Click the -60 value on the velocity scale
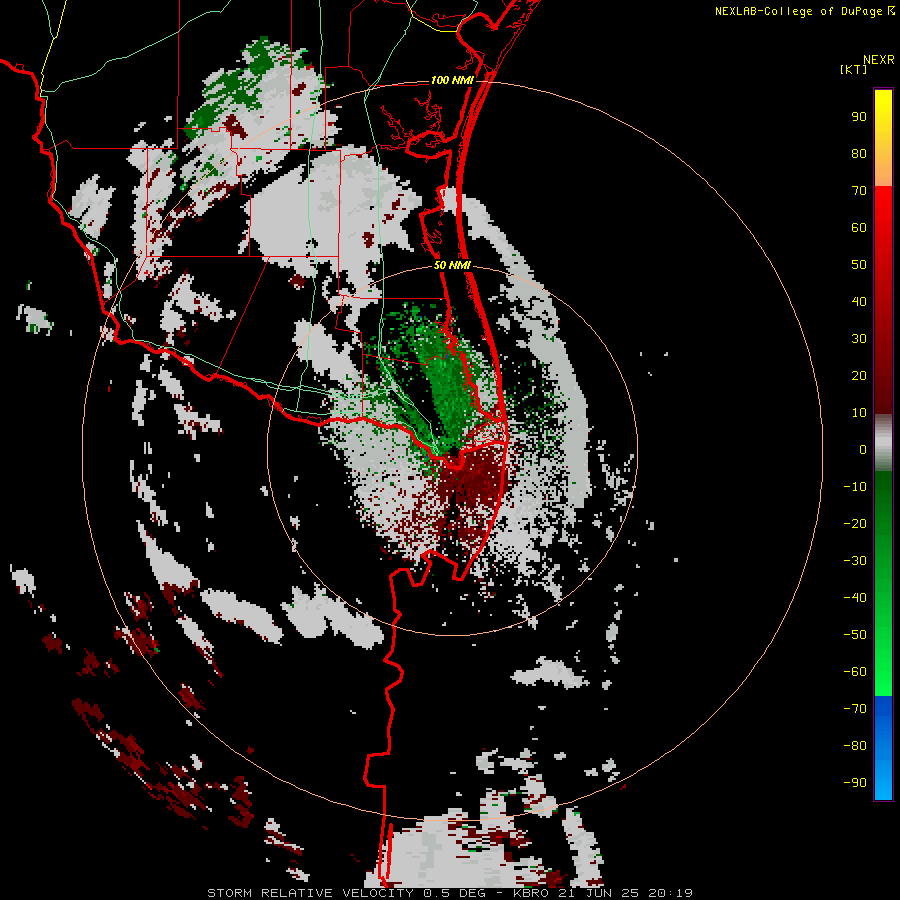The image size is (900, 900). coord(855,672)
